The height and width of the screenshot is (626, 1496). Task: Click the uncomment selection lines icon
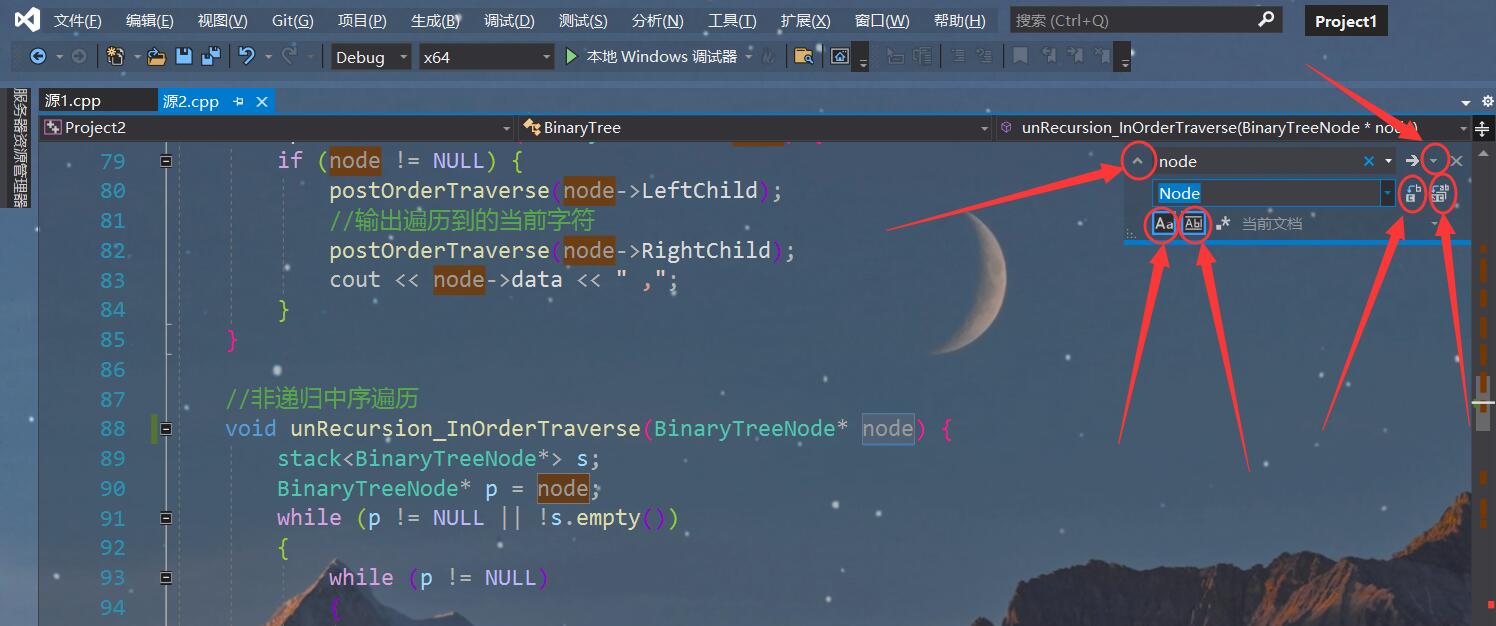985,57
